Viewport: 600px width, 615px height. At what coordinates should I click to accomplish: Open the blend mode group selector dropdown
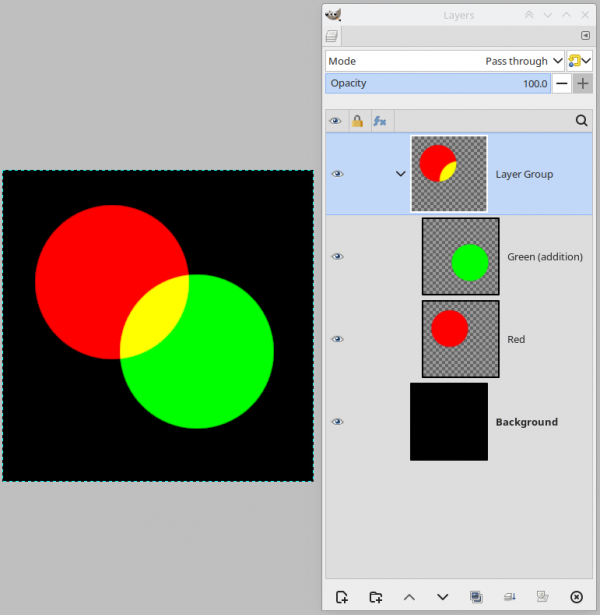(579, 61)
